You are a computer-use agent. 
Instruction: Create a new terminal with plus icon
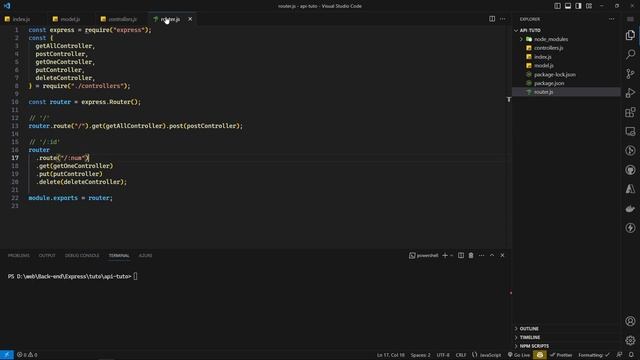click(x=445, y=256)
